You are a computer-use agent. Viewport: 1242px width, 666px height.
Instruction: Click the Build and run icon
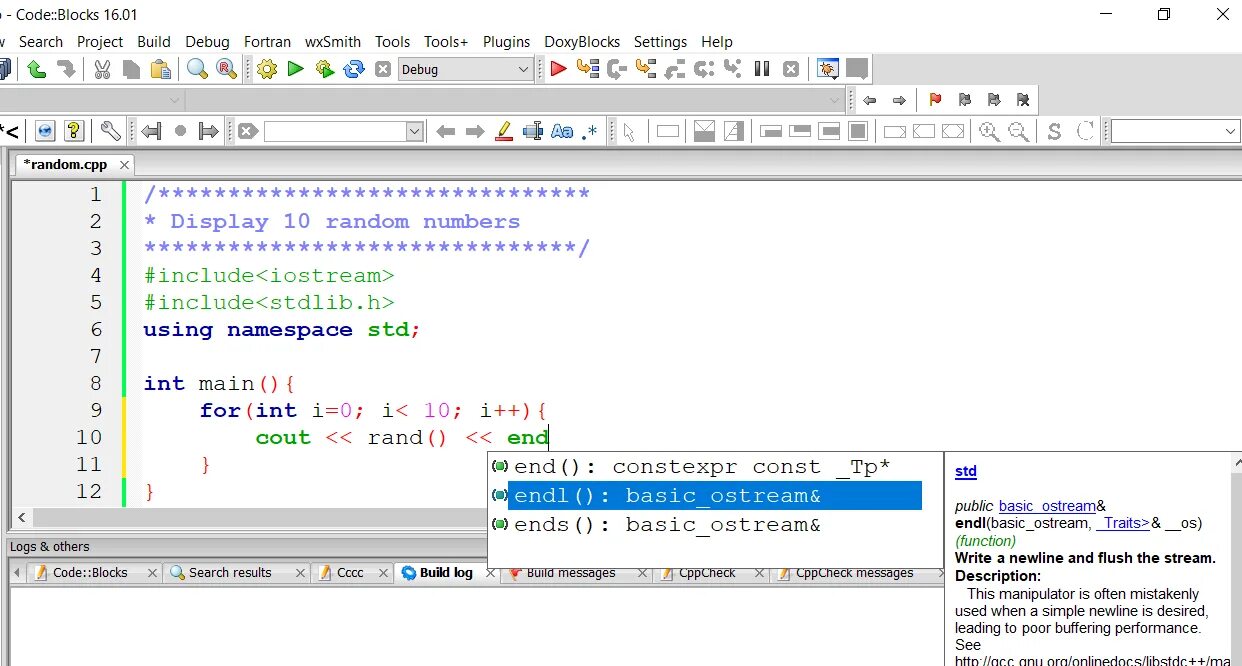[324, 69]
